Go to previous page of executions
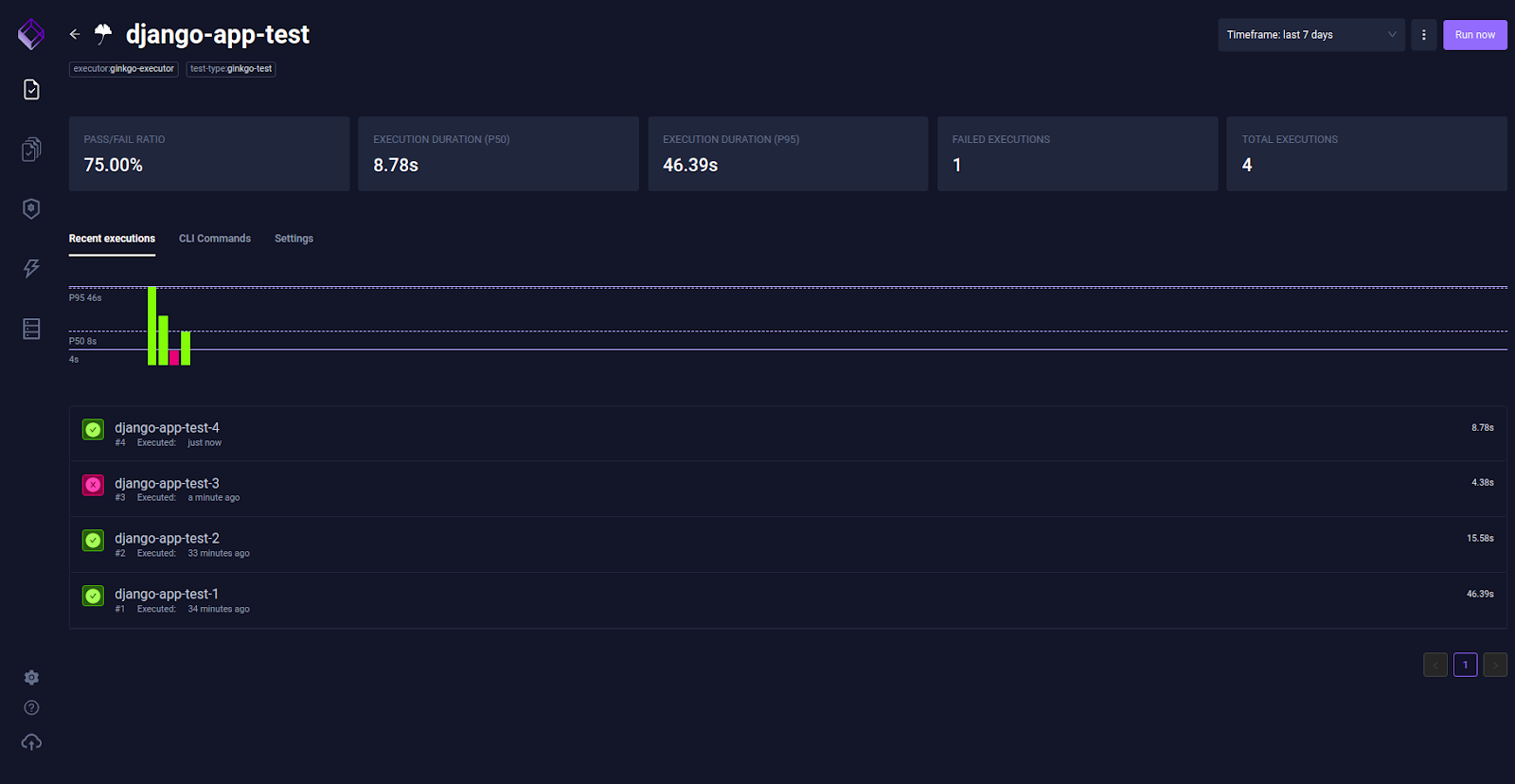Viewport: 1515px width, 784px height. [x=1435, y=665]
